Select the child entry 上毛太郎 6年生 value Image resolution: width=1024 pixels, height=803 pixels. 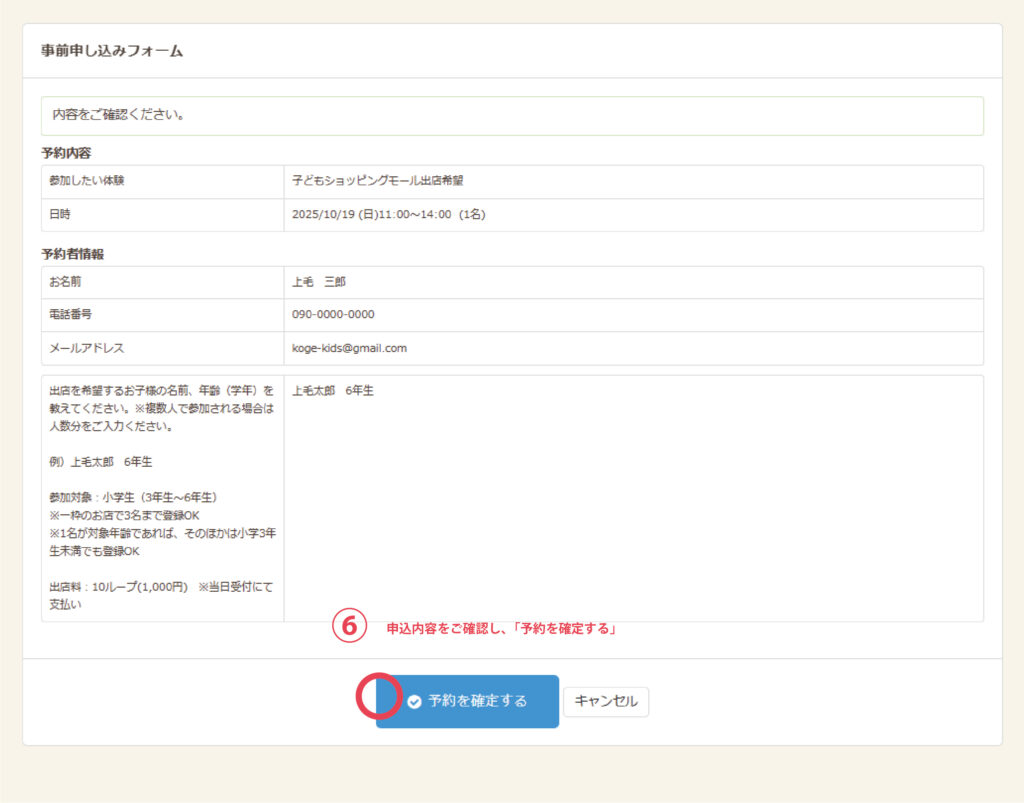point(332,390)
